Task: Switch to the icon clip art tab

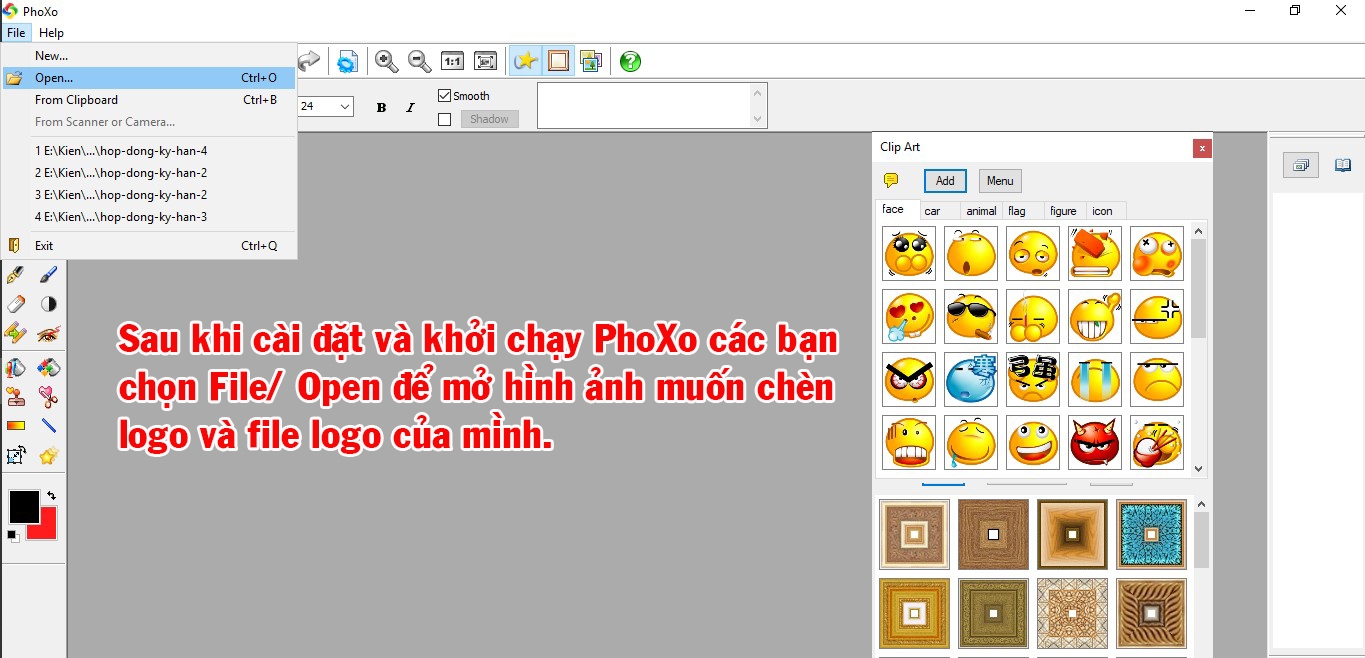Action: coord(1107,211)
